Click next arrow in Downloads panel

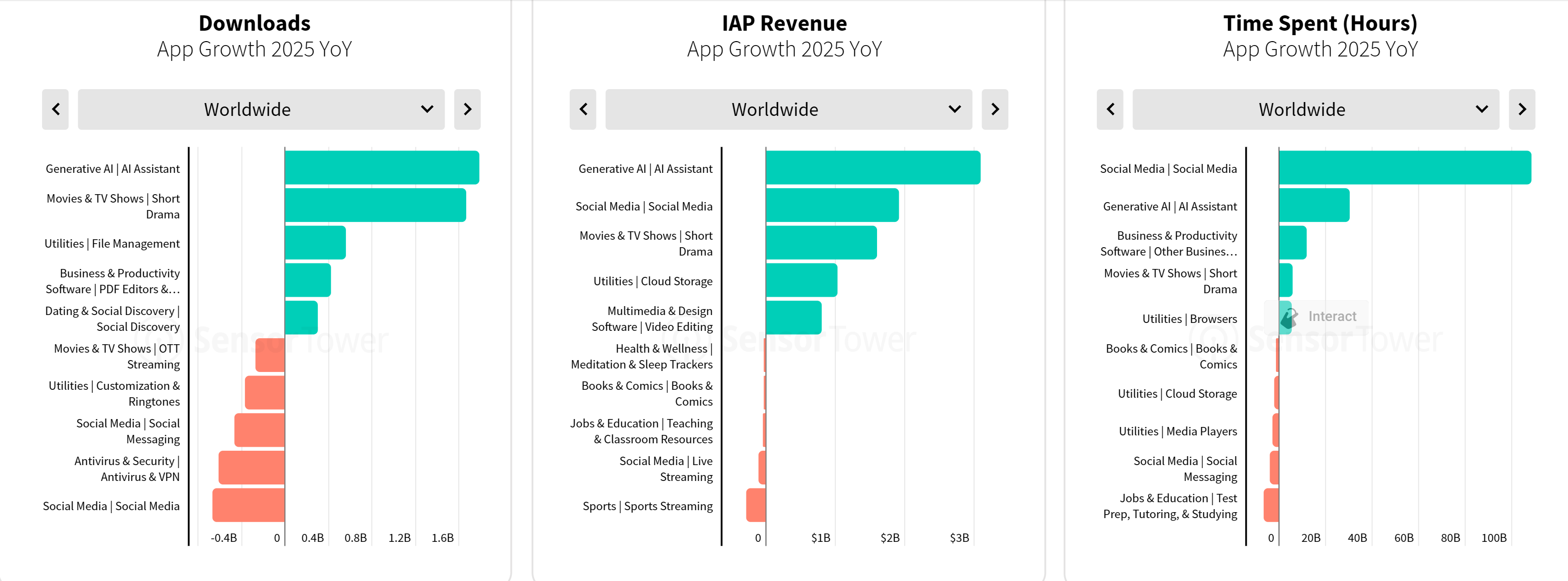(x=467, y=109)
